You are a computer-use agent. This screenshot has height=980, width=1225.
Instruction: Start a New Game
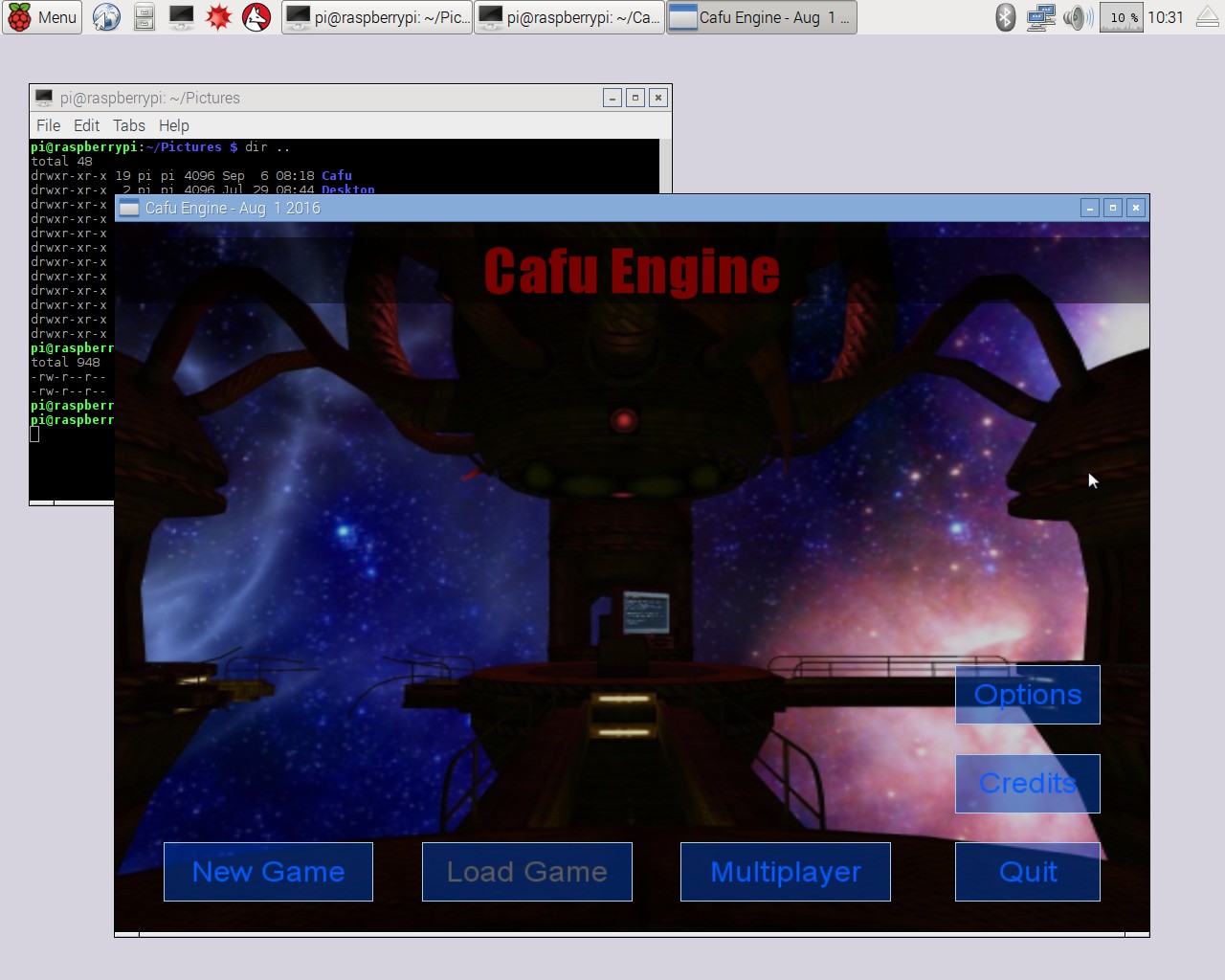point(268,872)
